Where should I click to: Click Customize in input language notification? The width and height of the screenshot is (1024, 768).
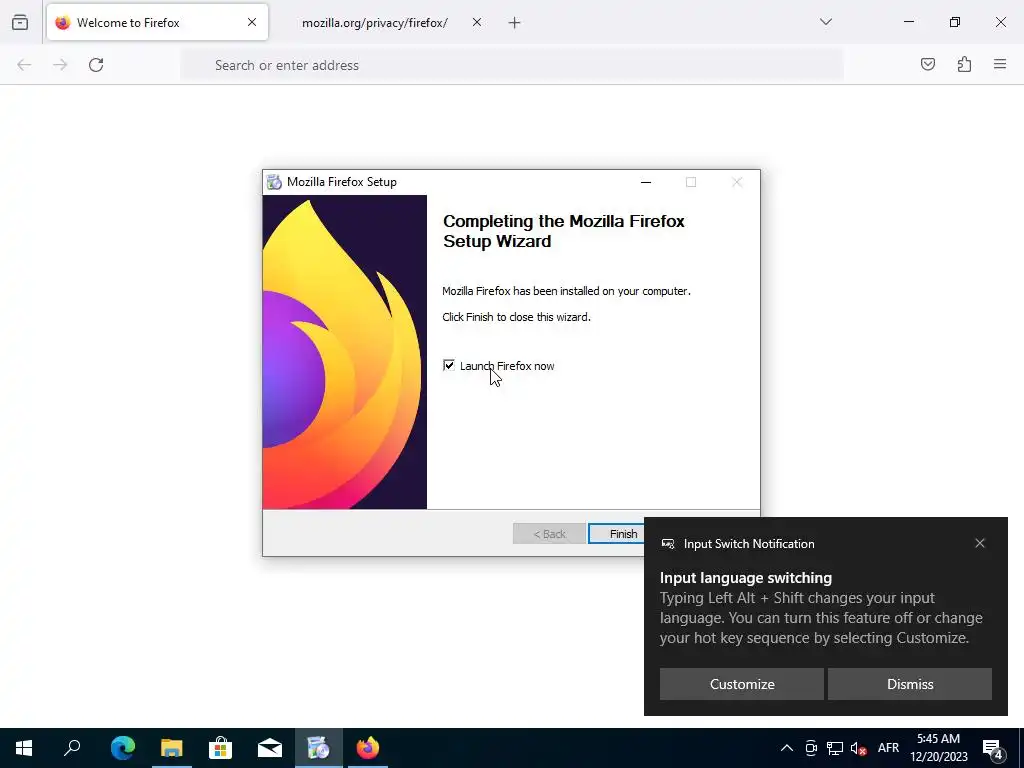[742, 684]
